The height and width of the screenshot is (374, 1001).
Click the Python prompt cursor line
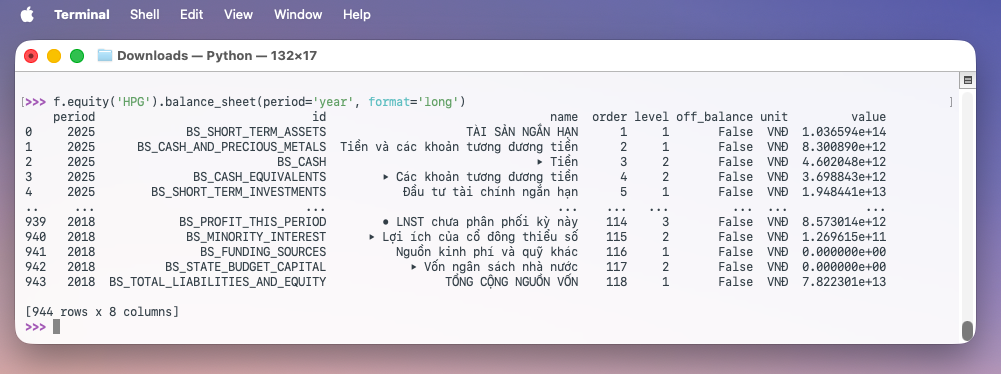click(x=56, y=327)
